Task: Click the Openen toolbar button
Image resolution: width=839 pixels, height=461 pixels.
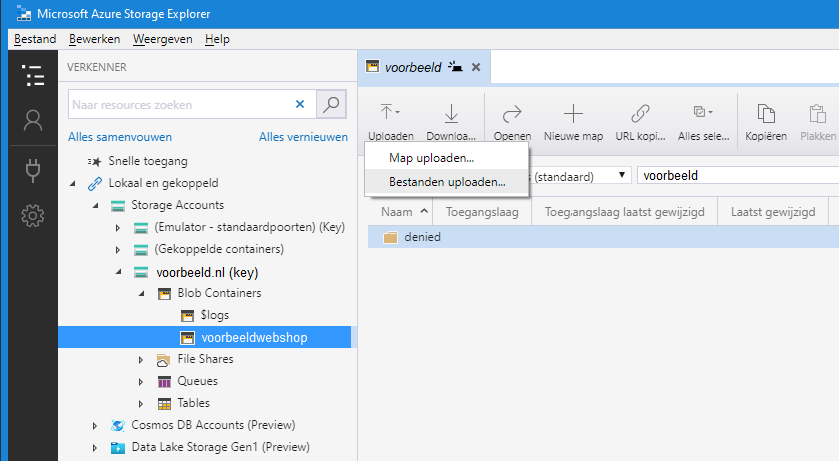Action: coord(512,122)
